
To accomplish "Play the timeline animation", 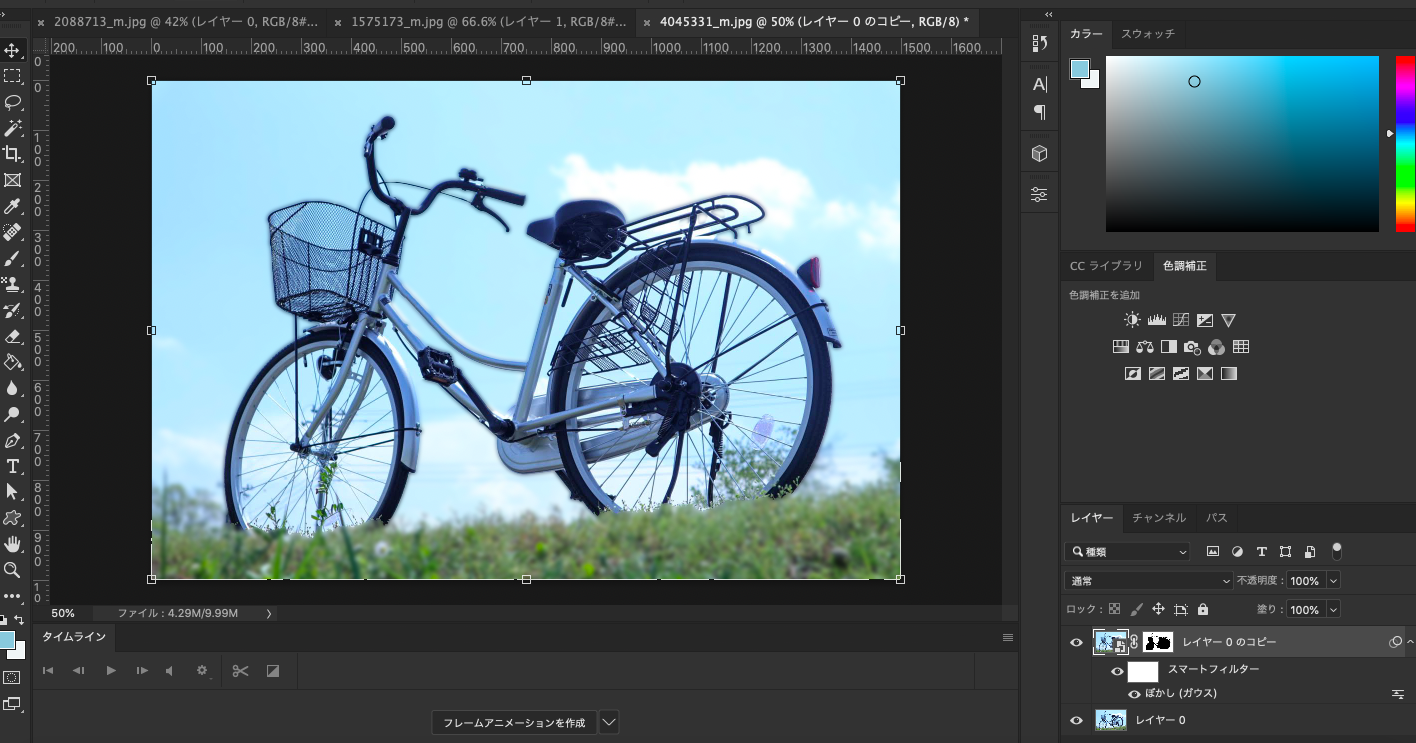I will (x=111, y=670).
